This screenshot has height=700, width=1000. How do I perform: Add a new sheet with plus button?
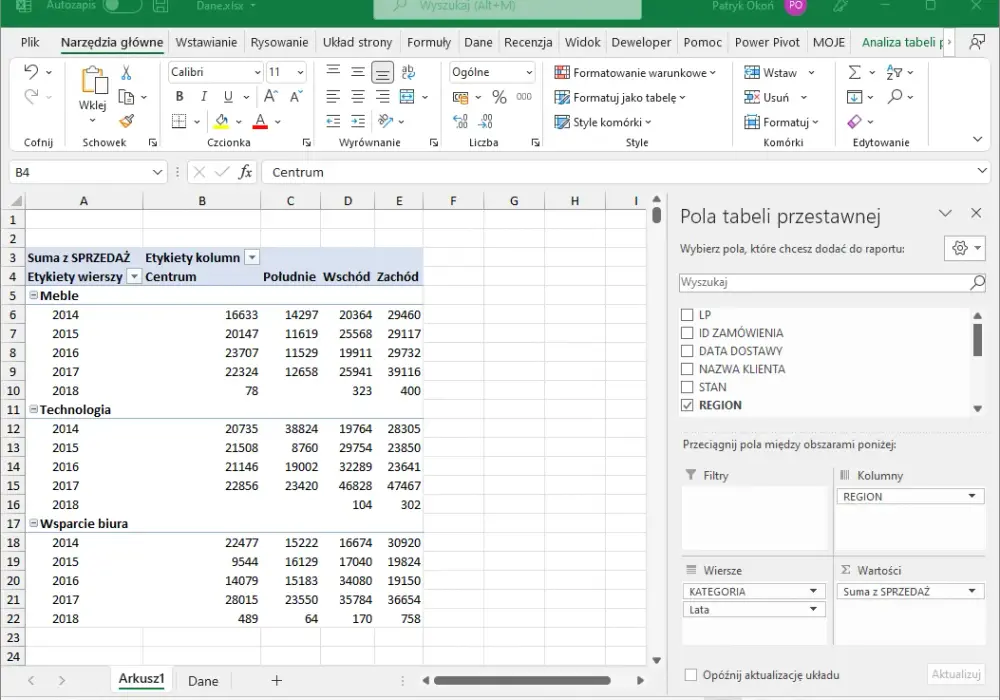coord(276,681)
